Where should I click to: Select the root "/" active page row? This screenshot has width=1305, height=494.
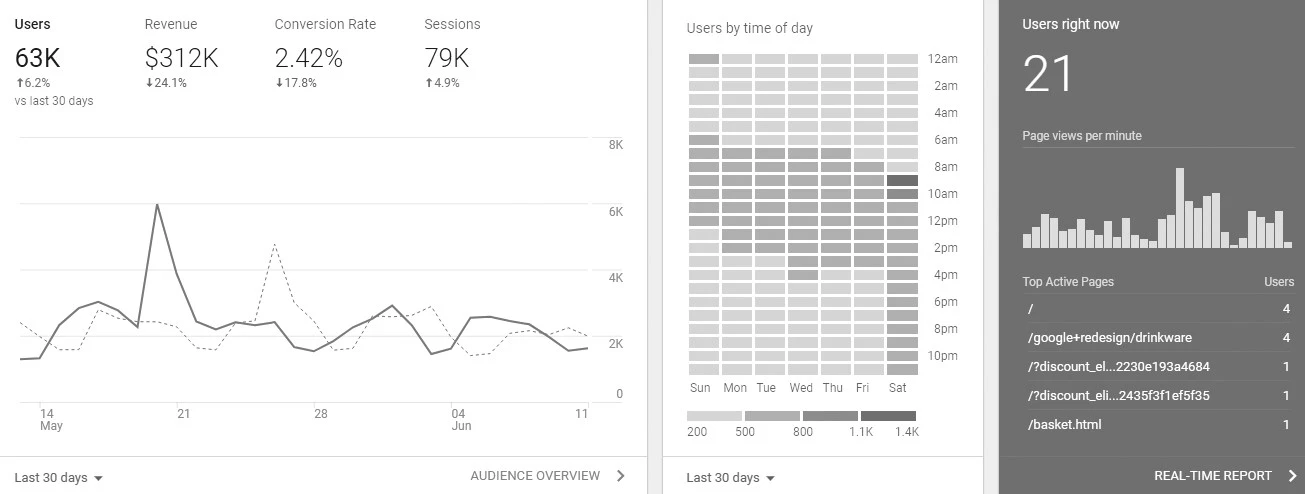click(x=1030, y=309)
